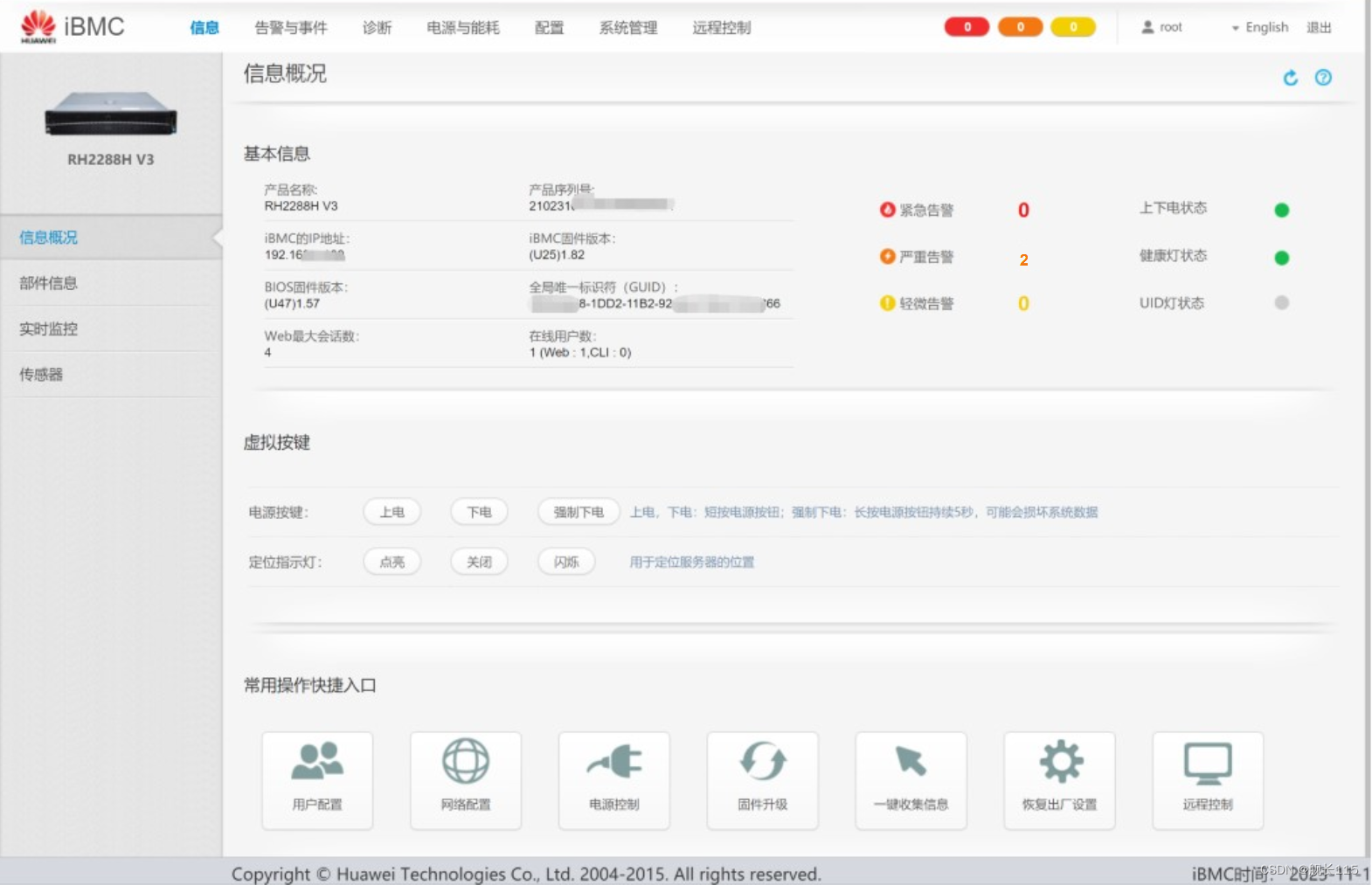1372x885 pixels.
Task: Click the iBMC firmware version (U25)1.82
Action: pyautogui.click(x=557, y=255)
